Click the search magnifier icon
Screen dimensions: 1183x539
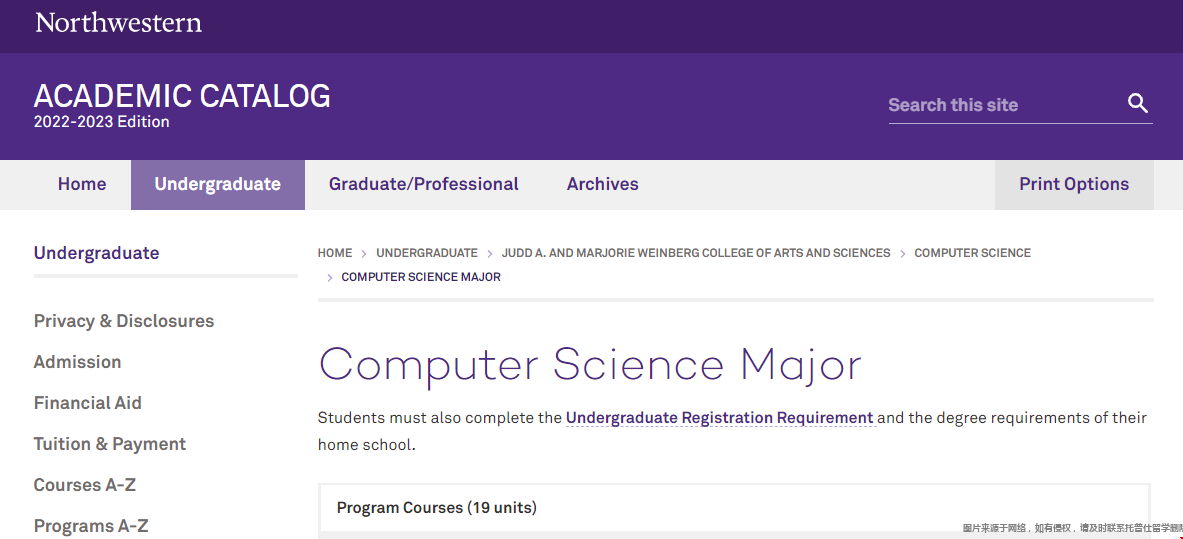pos(1138,103)
